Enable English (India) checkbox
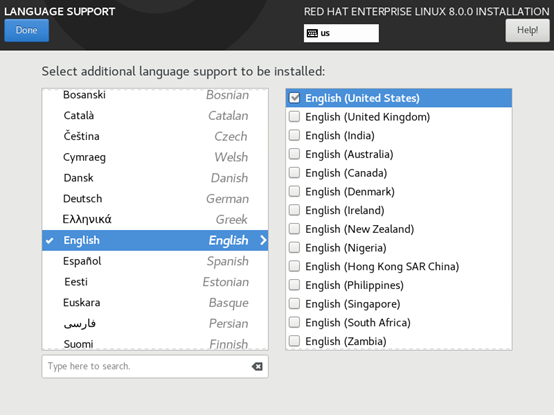The height and width of the screenshot is (415, 554). click(294, 135)
